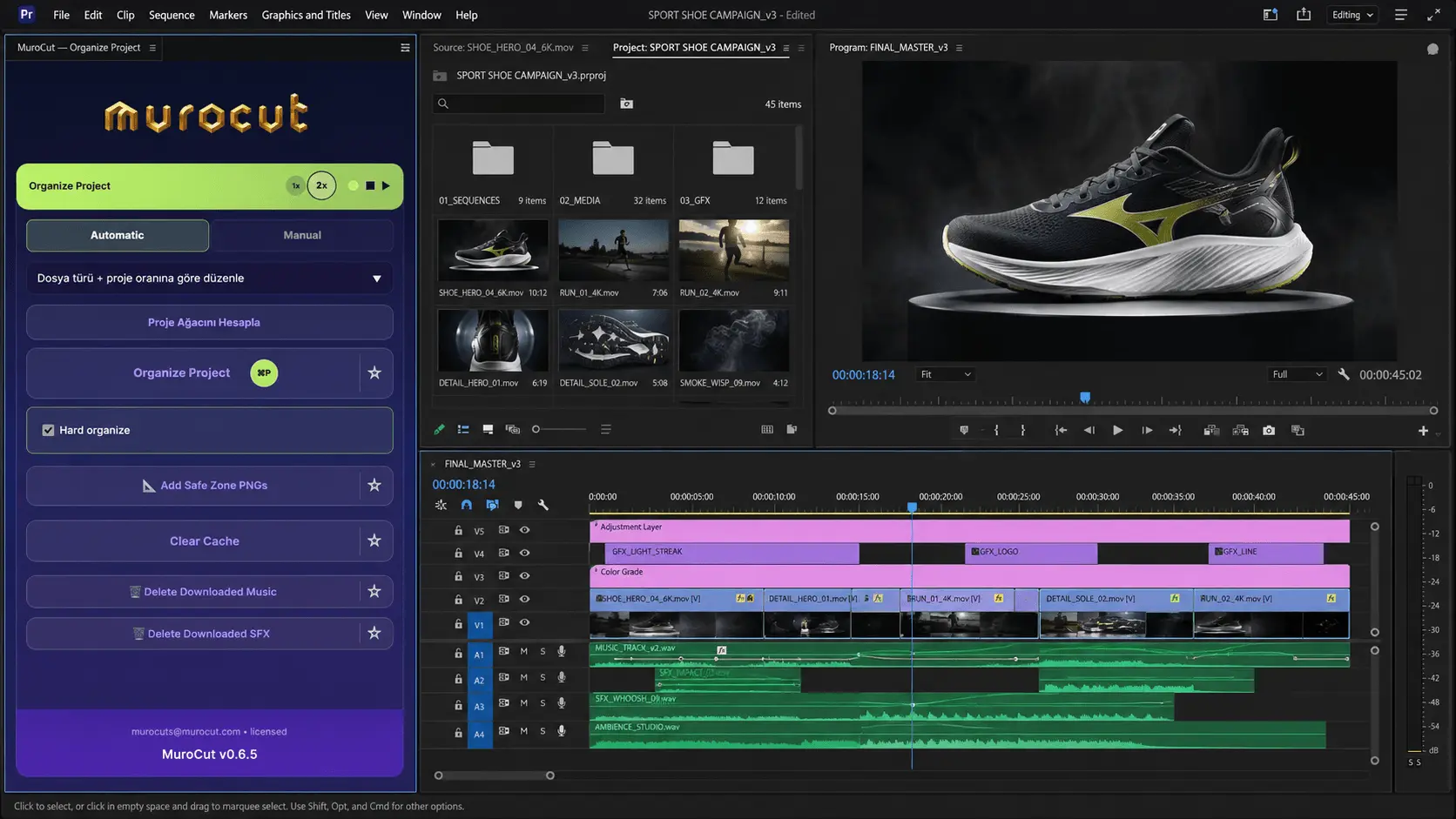Screen dimensions: 1456x819
Task: Click the MuroCut stop square icon
Action: [370, 185]
